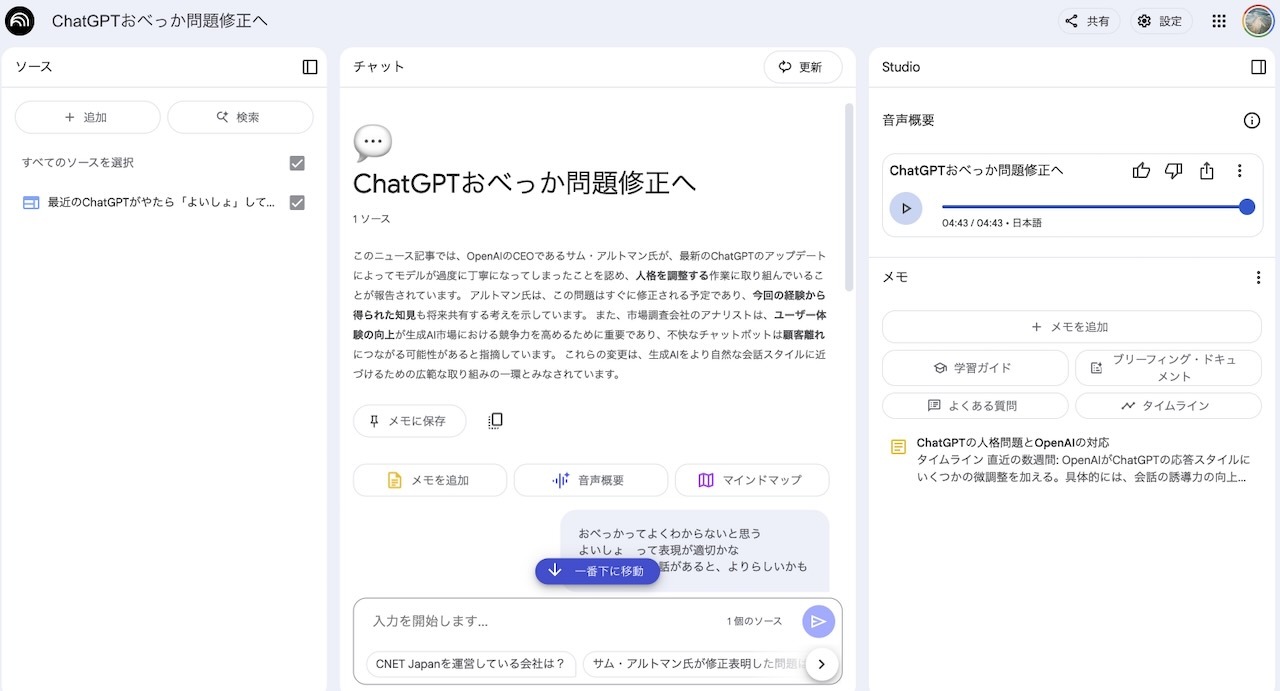Uncheck the 最近のChatGPT source checkbox
This screenshot has height=691, width=1280.
(x=297, y=203)
